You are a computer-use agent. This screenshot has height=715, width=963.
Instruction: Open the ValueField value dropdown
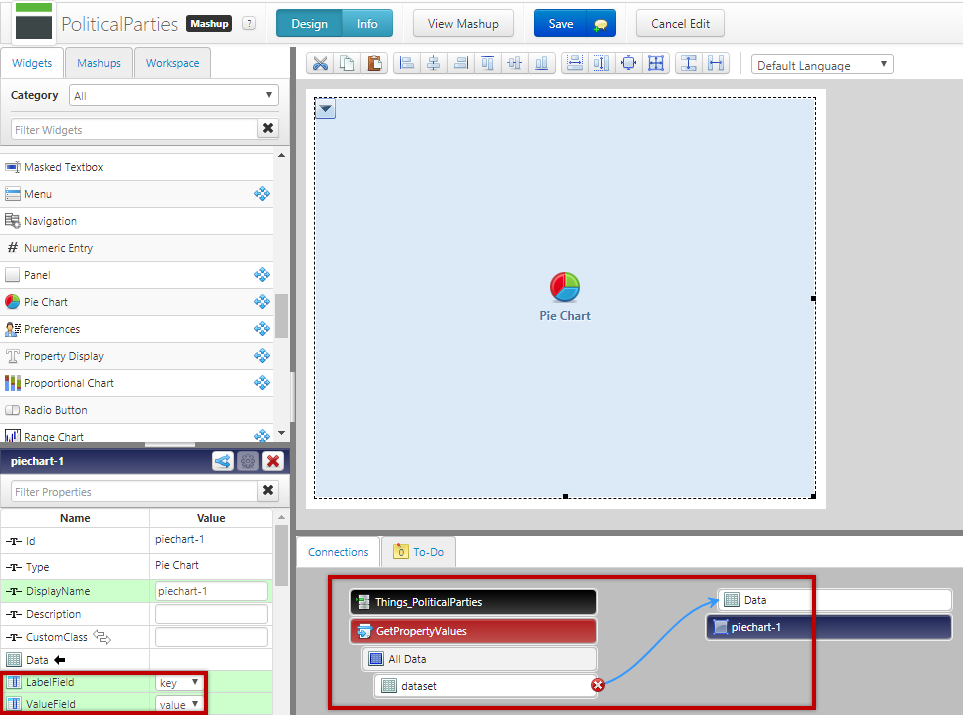179,705
